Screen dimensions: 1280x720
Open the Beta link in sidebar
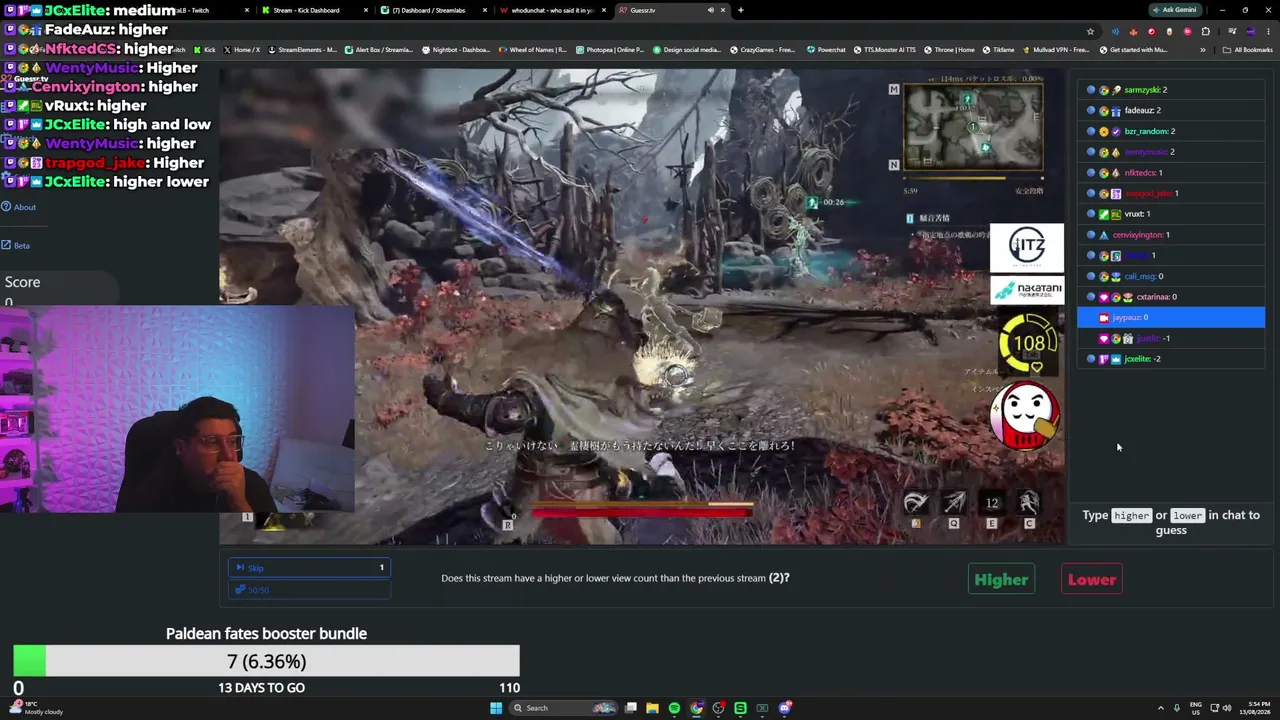coord(16,245)
